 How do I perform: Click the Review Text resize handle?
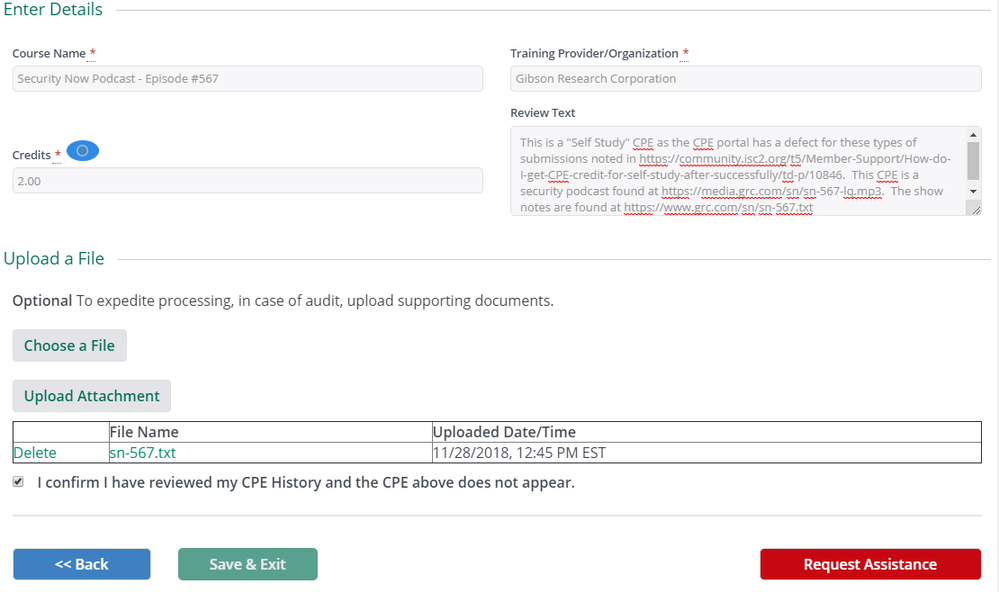(974, 208)
